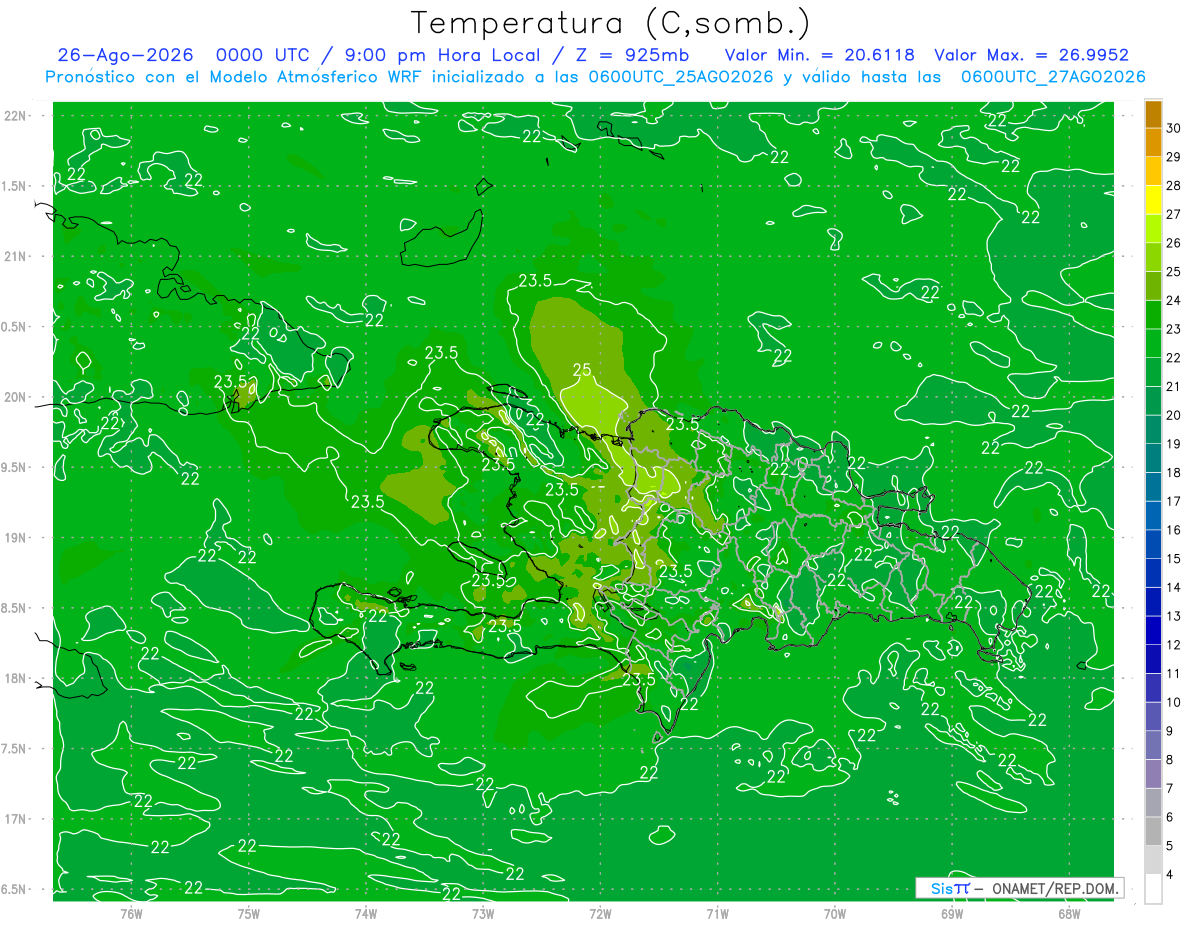This screenshot has width=1200, height=927.
Task: Click "Valor Max. = 26.9952" in the header
Action: pyautogui.click(x=1032, y=56)
